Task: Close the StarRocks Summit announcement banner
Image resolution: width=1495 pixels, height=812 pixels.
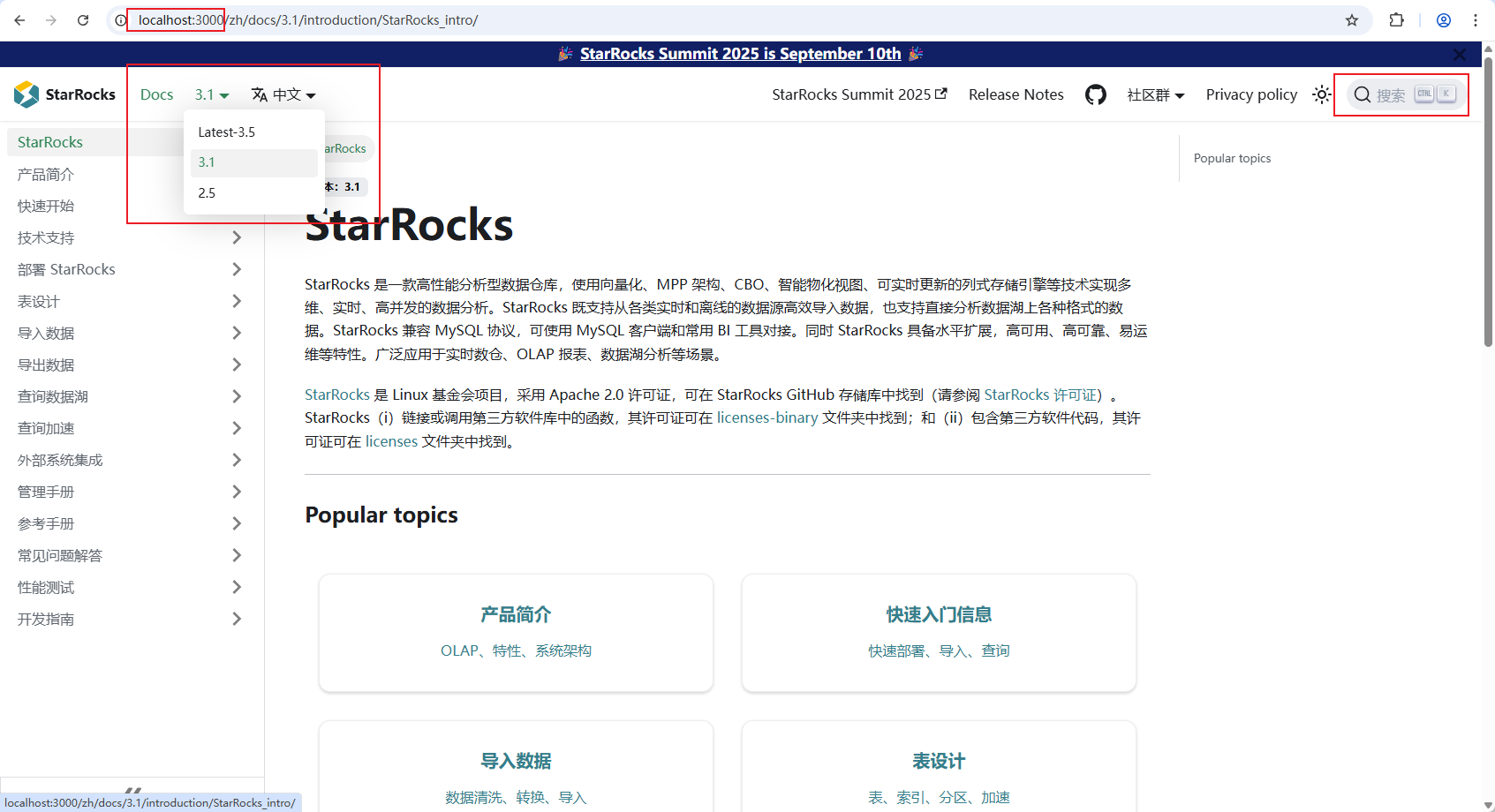Action: tap(1460, 55)
